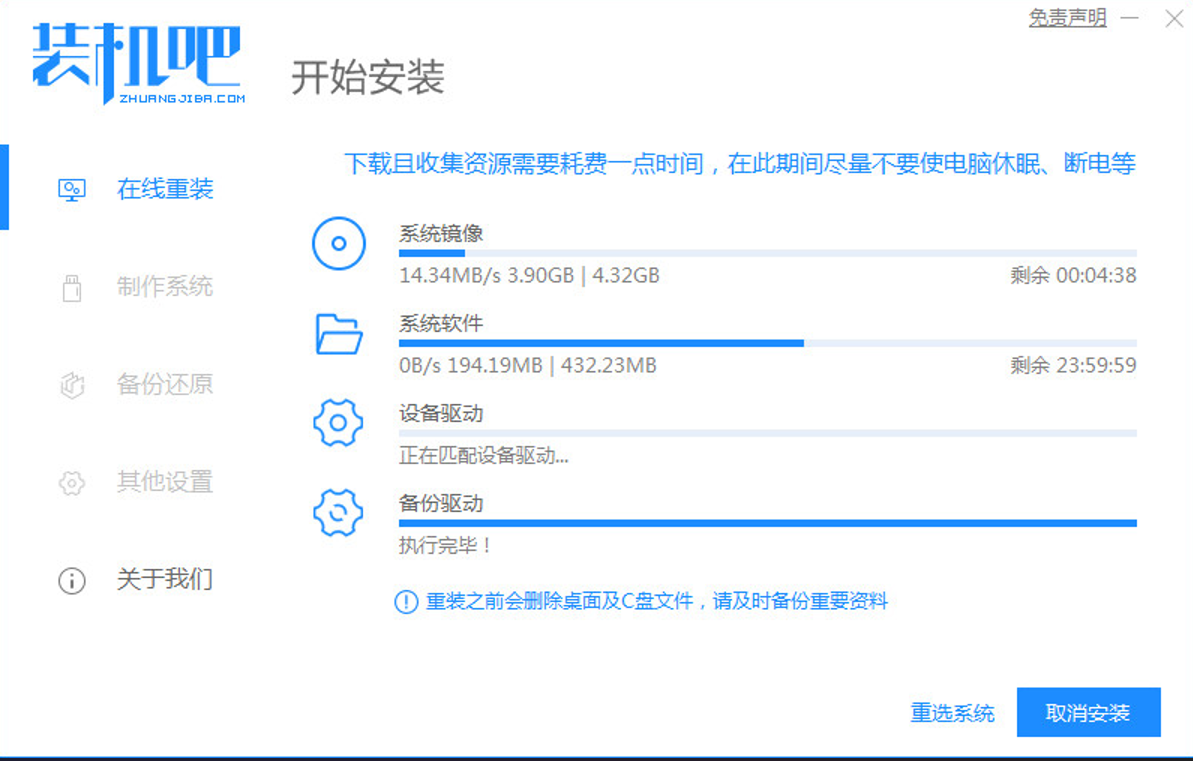Click the 系统软件 folder icon

point(339,334)
